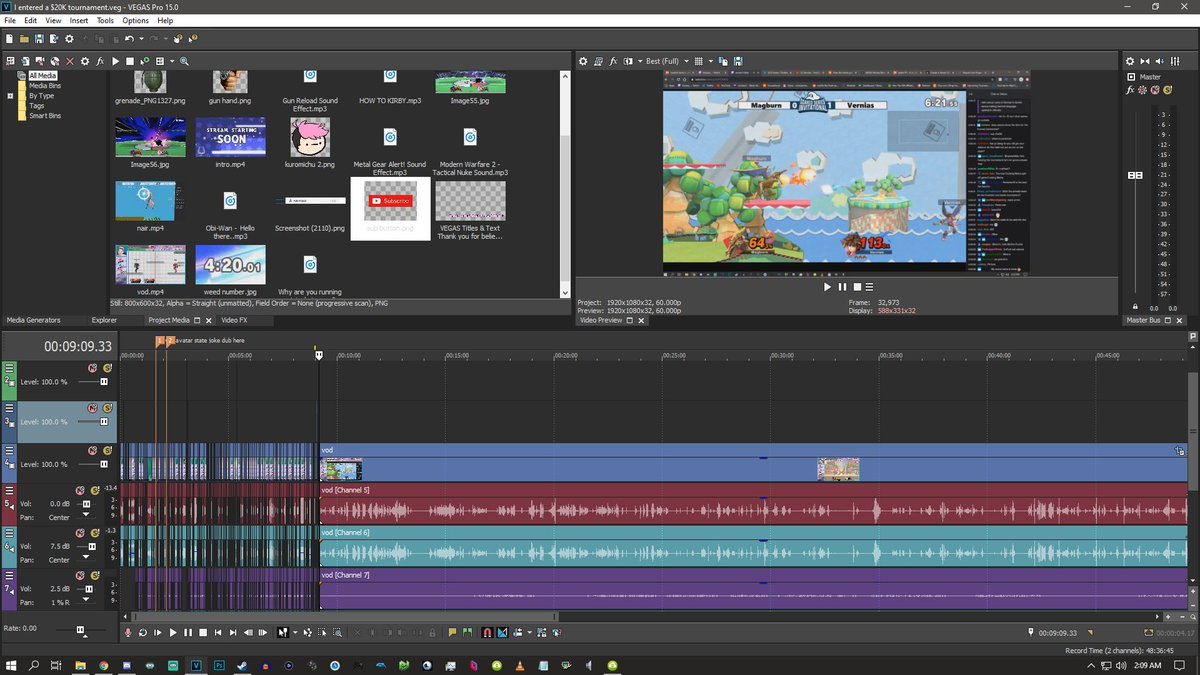Viewport: 1200px width, 675px height.
Task: Insert a region from transport toolbar
Action: pos(467,632)
